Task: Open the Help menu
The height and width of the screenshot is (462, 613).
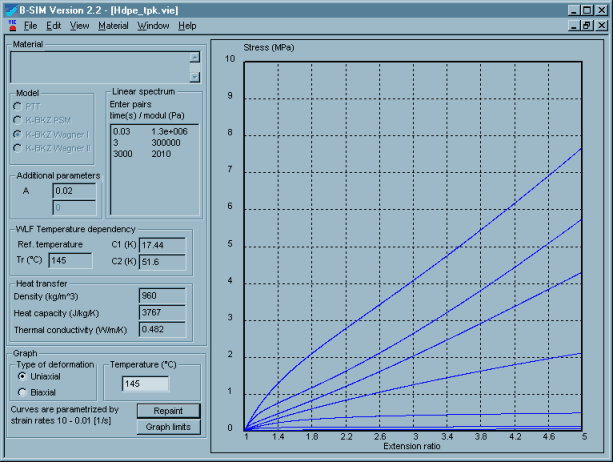Action: tap(187, 25)
